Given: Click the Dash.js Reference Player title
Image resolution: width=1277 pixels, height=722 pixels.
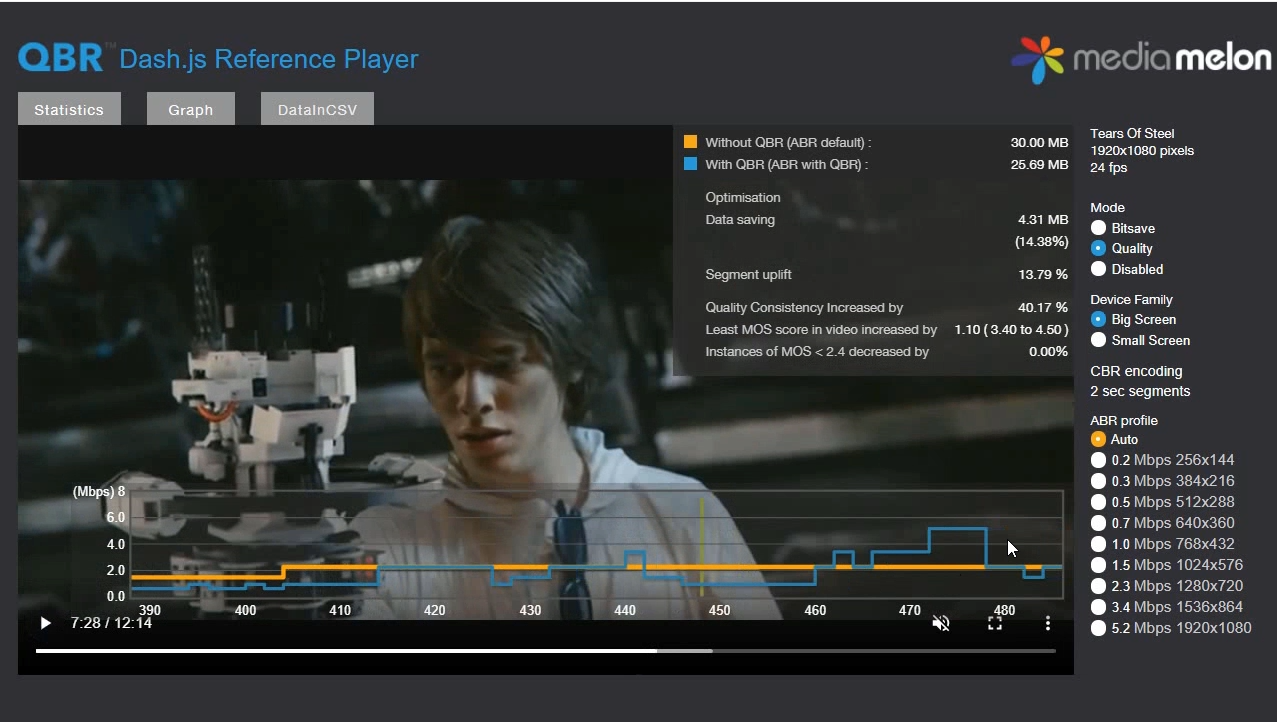Looking at the screenshot, I should point(268,59).
